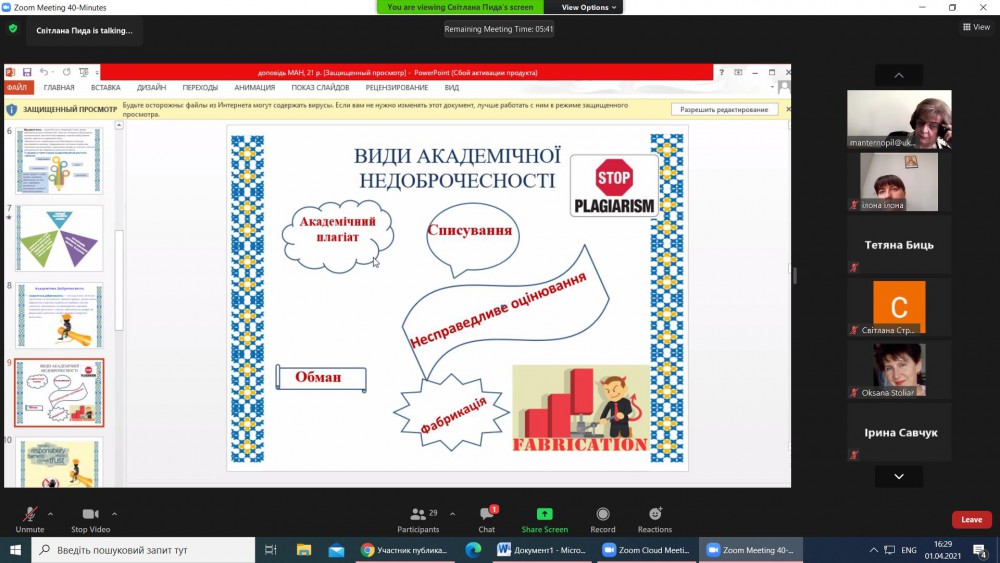Select the Ірина Савчук participant tile
The width and height of the screenshot is (1000, 563).
pyautogui.click(x=899, y=432)
